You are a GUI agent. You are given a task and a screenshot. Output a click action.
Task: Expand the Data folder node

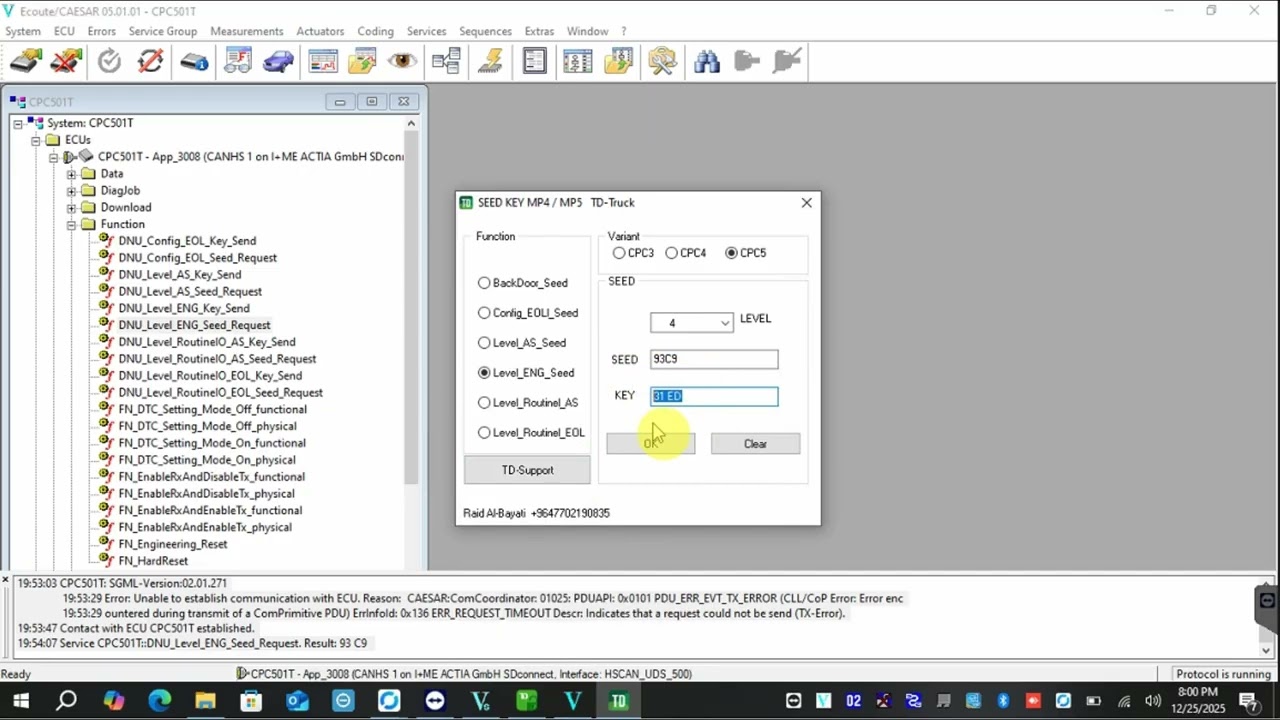pos(72,174)
